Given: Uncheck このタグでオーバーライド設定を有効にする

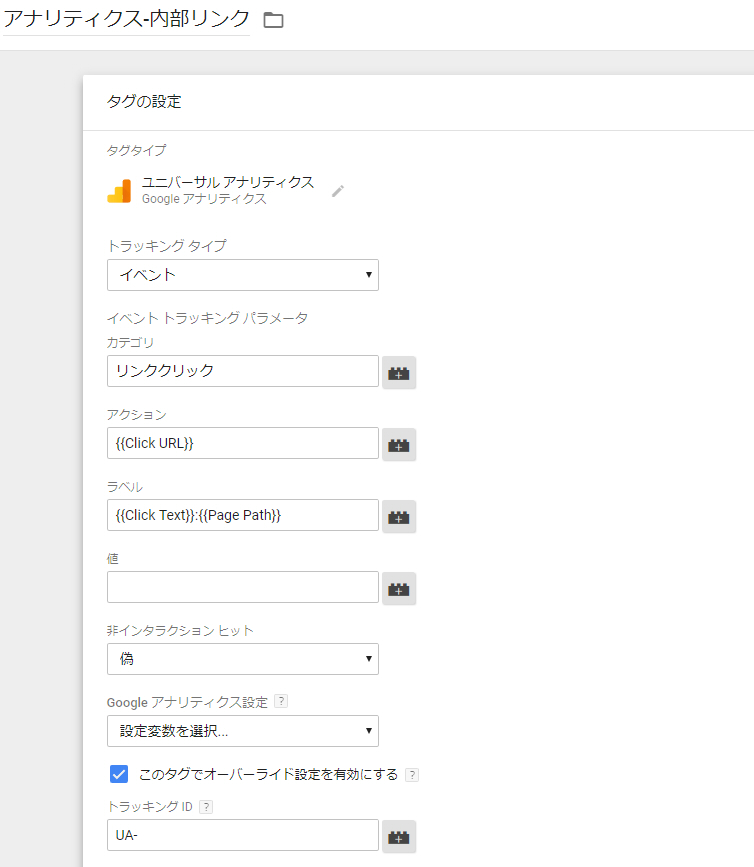Looking at the screenshot, I should [119, 774].
